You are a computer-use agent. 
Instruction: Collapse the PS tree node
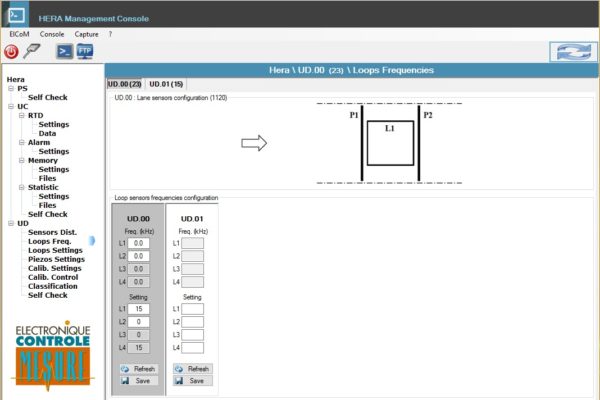(11, 88)
